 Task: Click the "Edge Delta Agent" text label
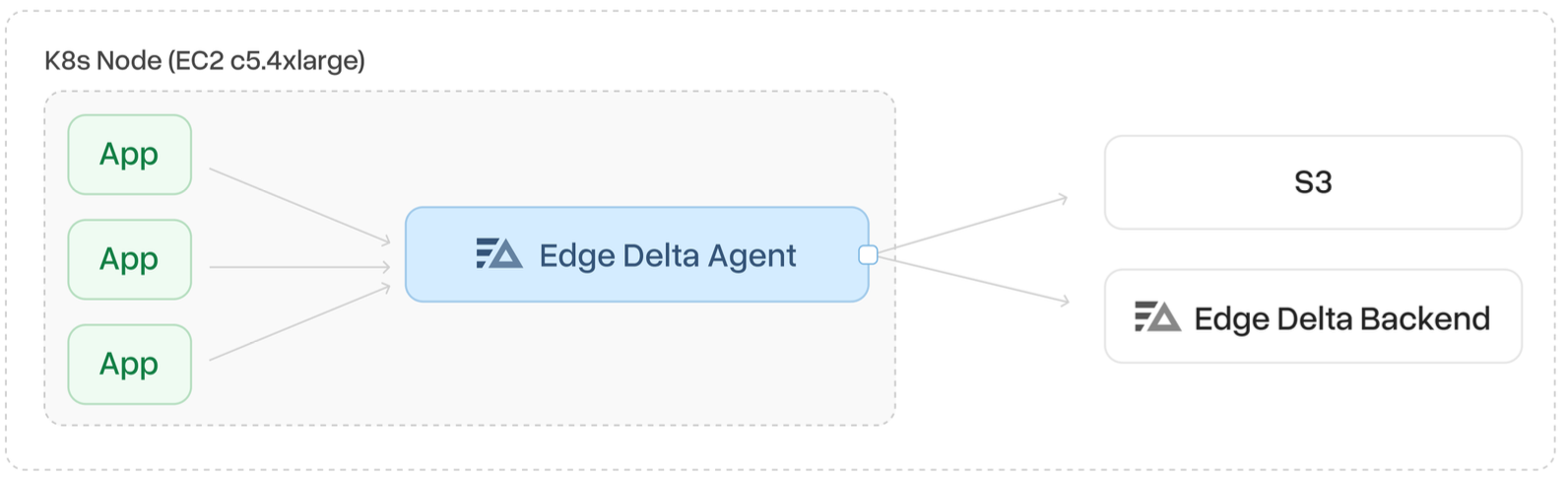pos(667,255)
